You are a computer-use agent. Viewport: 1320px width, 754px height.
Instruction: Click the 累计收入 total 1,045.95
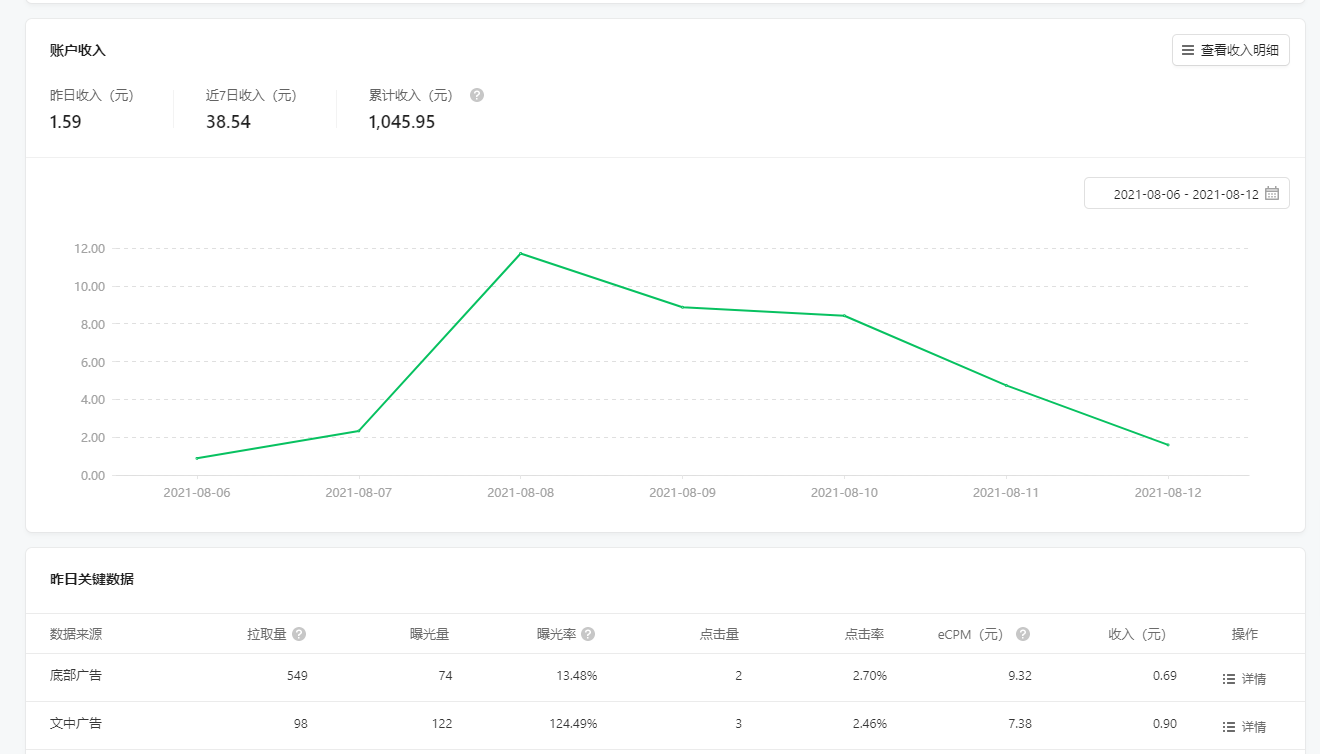click(401, 122)
